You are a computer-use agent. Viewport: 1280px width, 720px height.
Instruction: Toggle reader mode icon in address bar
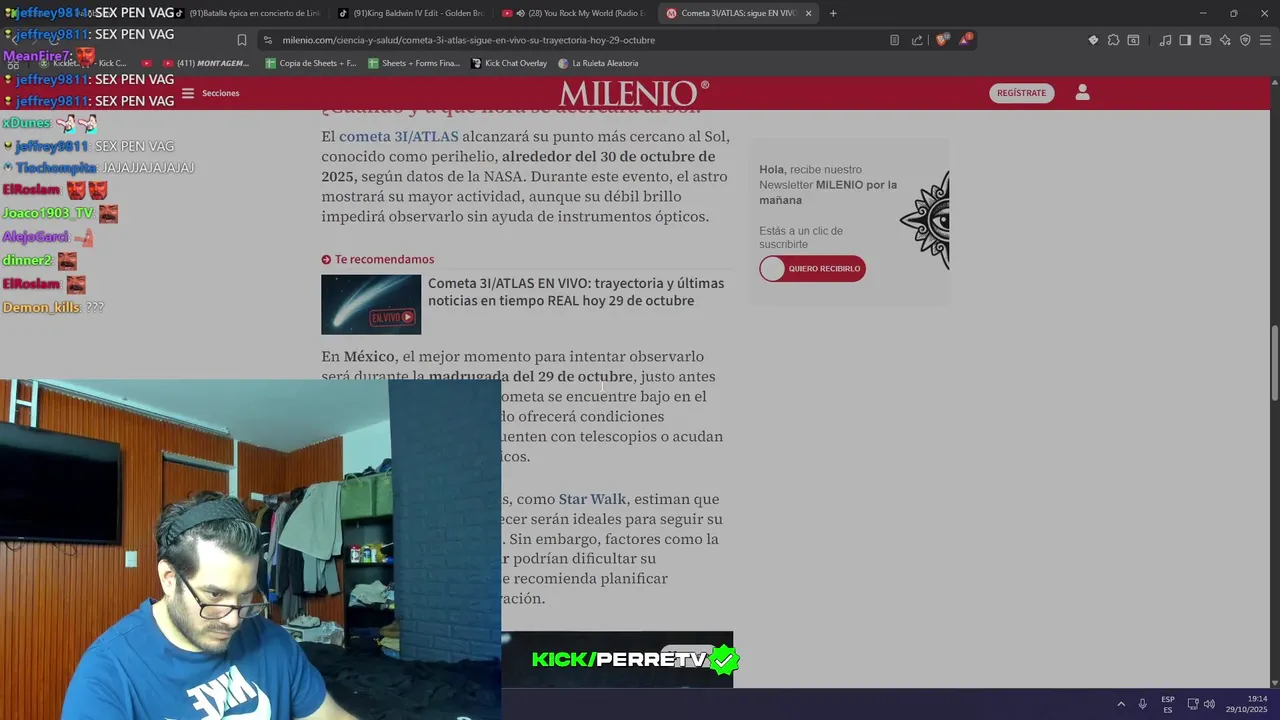(894, 40)
